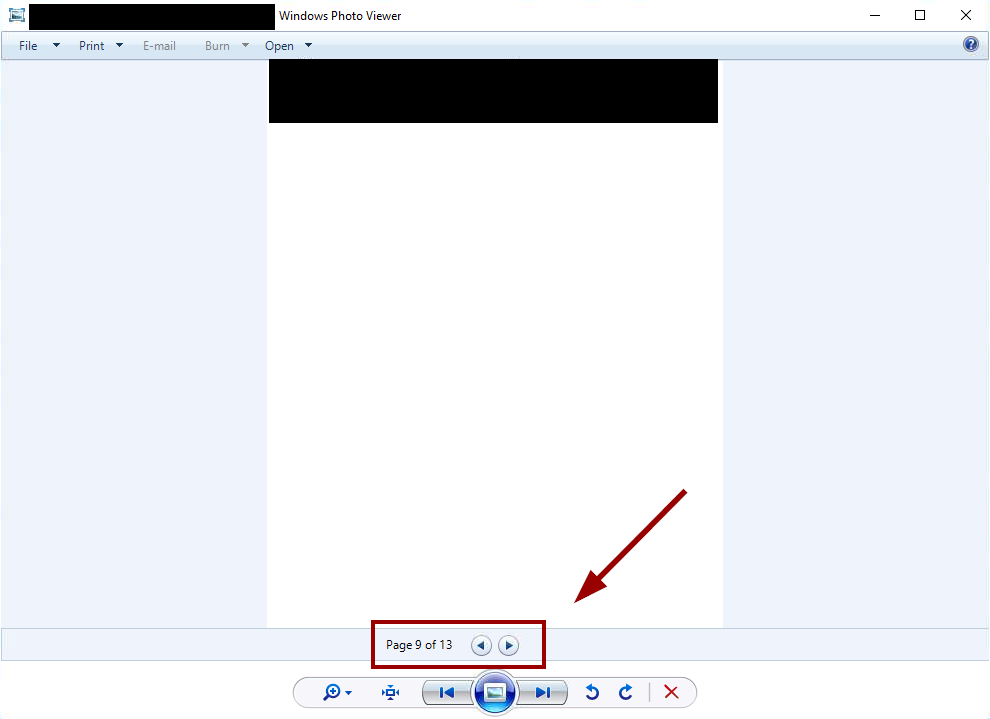Start the slide show button
Viewport: 990px width, 719px height.
(x=494, y=692)
